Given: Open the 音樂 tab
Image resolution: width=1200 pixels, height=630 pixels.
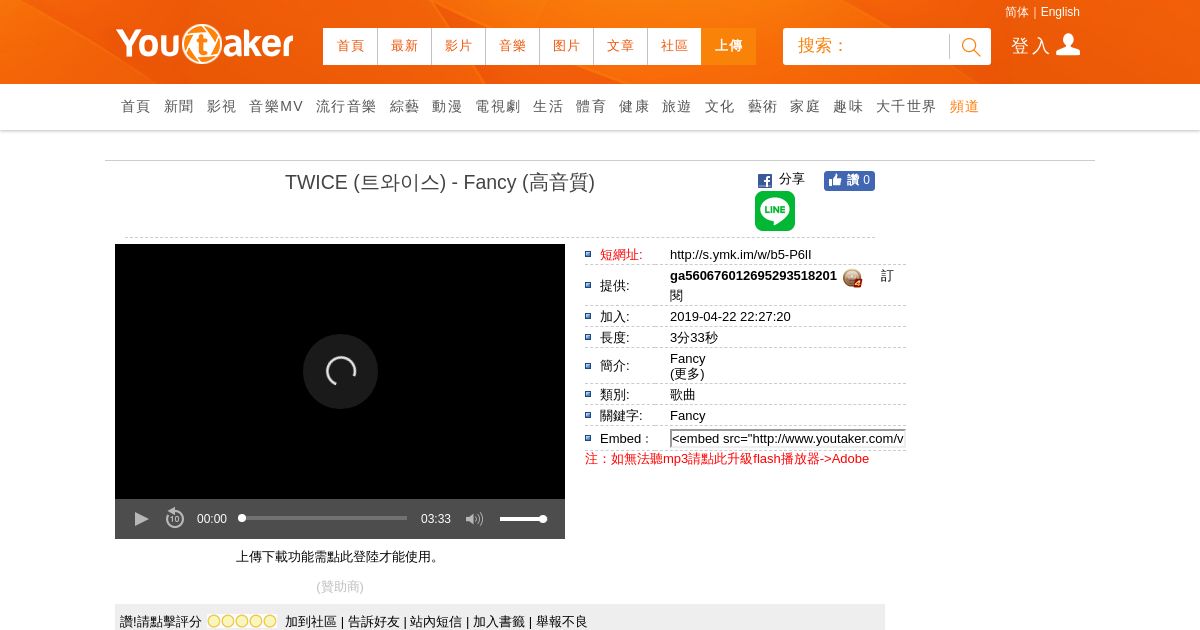Looking at the screenshot, I should coord(512,46).
